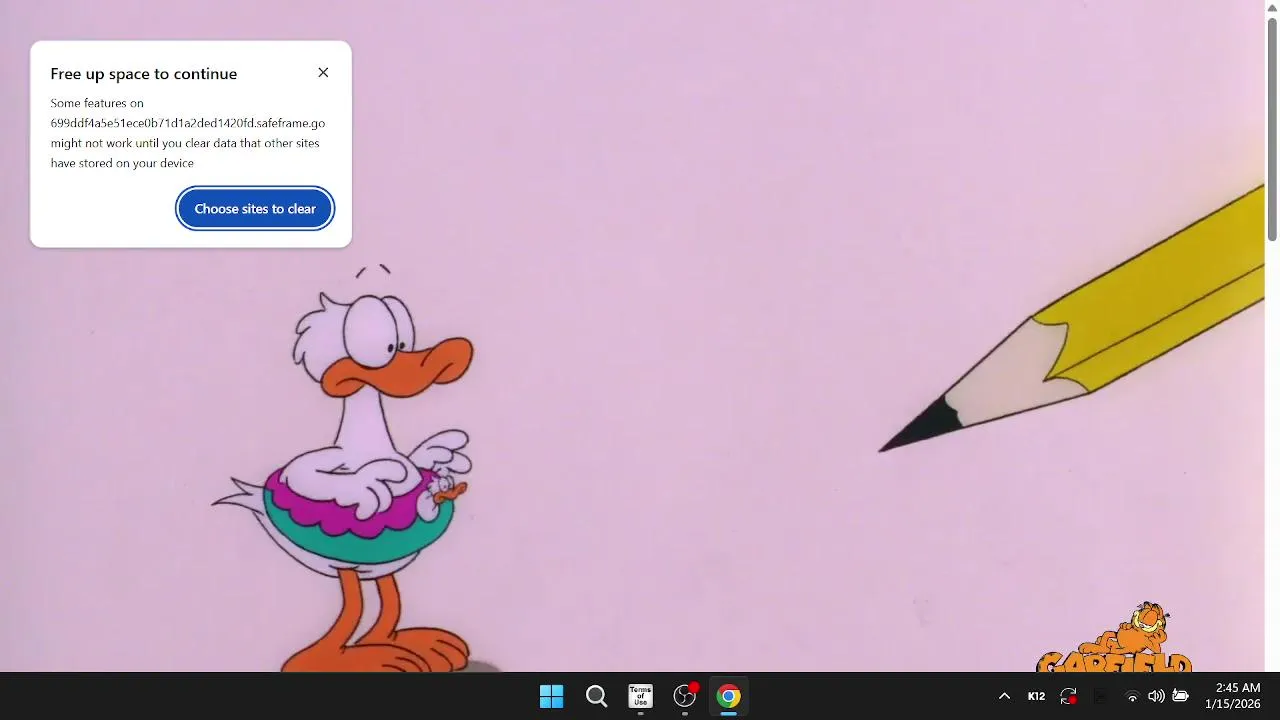Image resolution: width=1280 pixels, height=720 pixels.
Task: Open the Terms of Use taskbar app
Action: click(640, 696)
